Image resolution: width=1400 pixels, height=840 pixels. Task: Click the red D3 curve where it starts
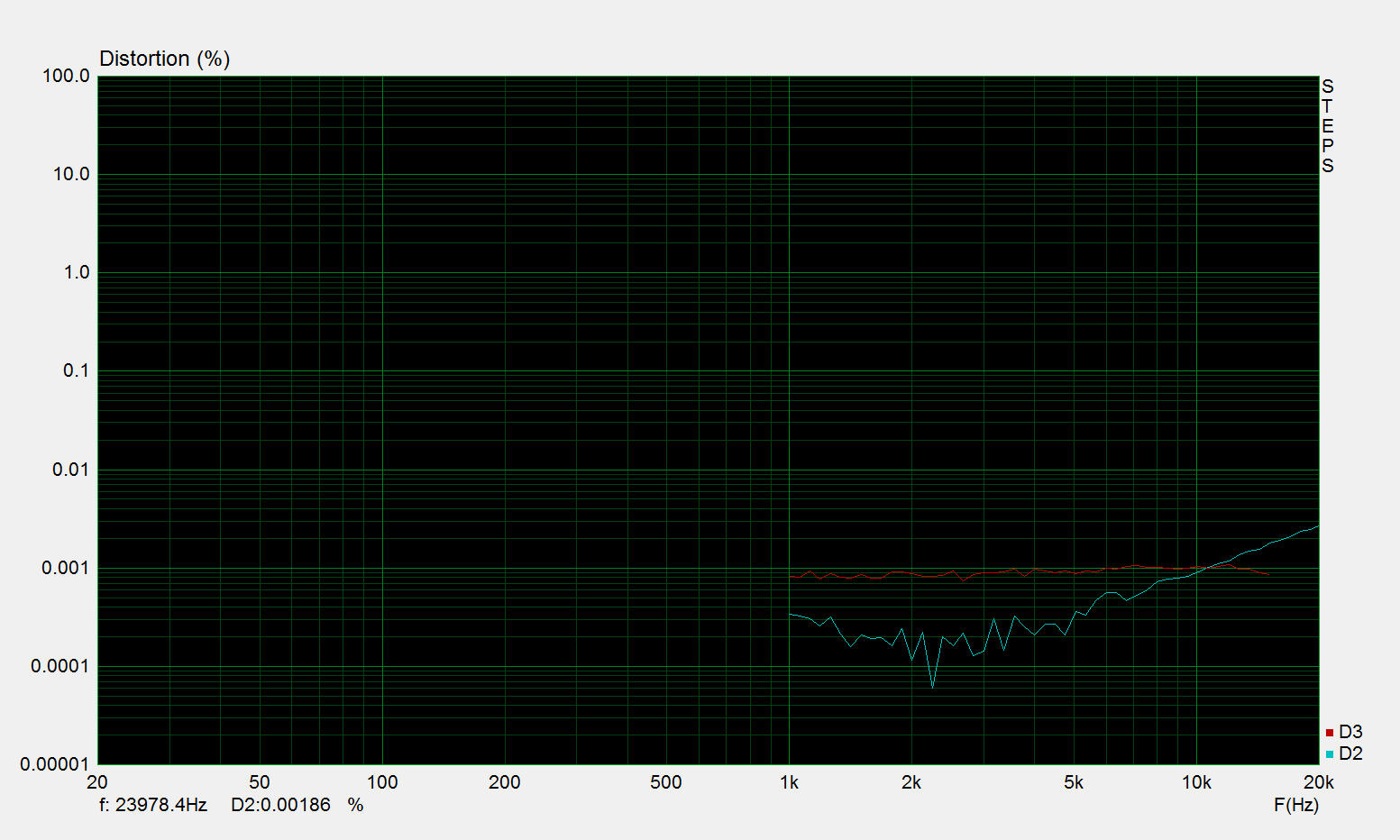[791, 576]
